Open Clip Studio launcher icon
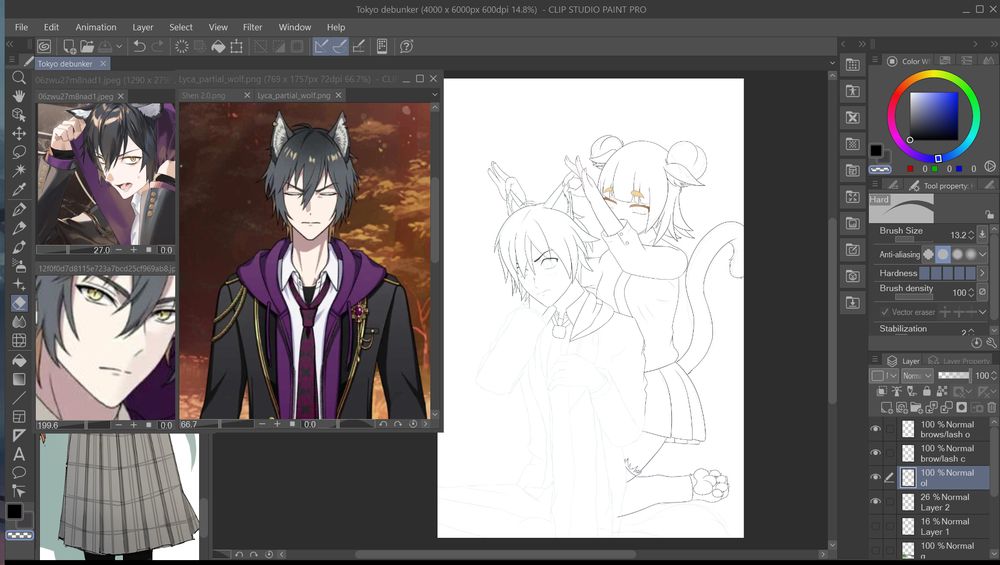Image resolution: width=1000 pixels, height=565 pixels. [x=44, y=46]
